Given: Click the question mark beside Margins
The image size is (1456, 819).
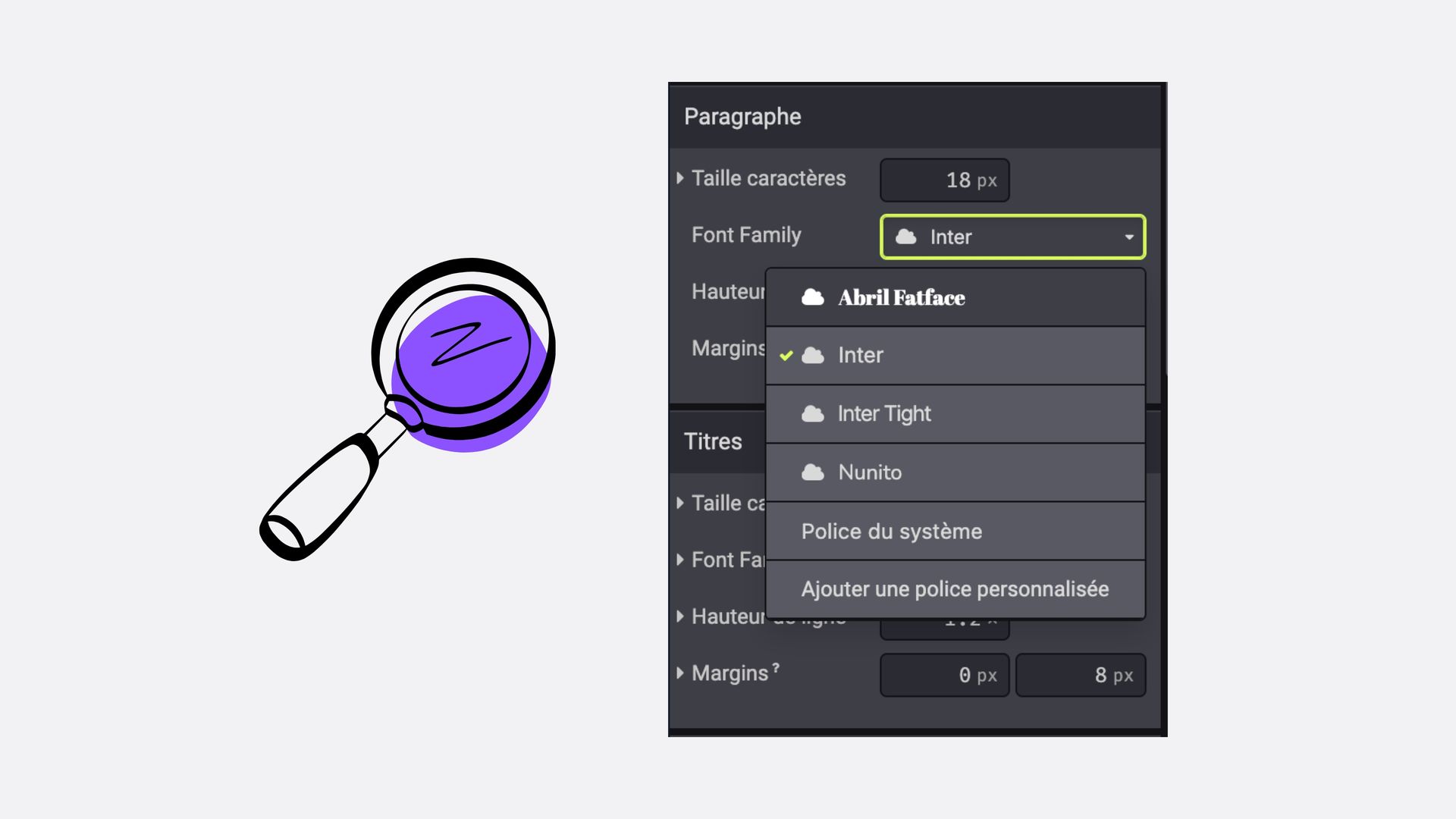Looking at the screenshot, I should (776, 668).
